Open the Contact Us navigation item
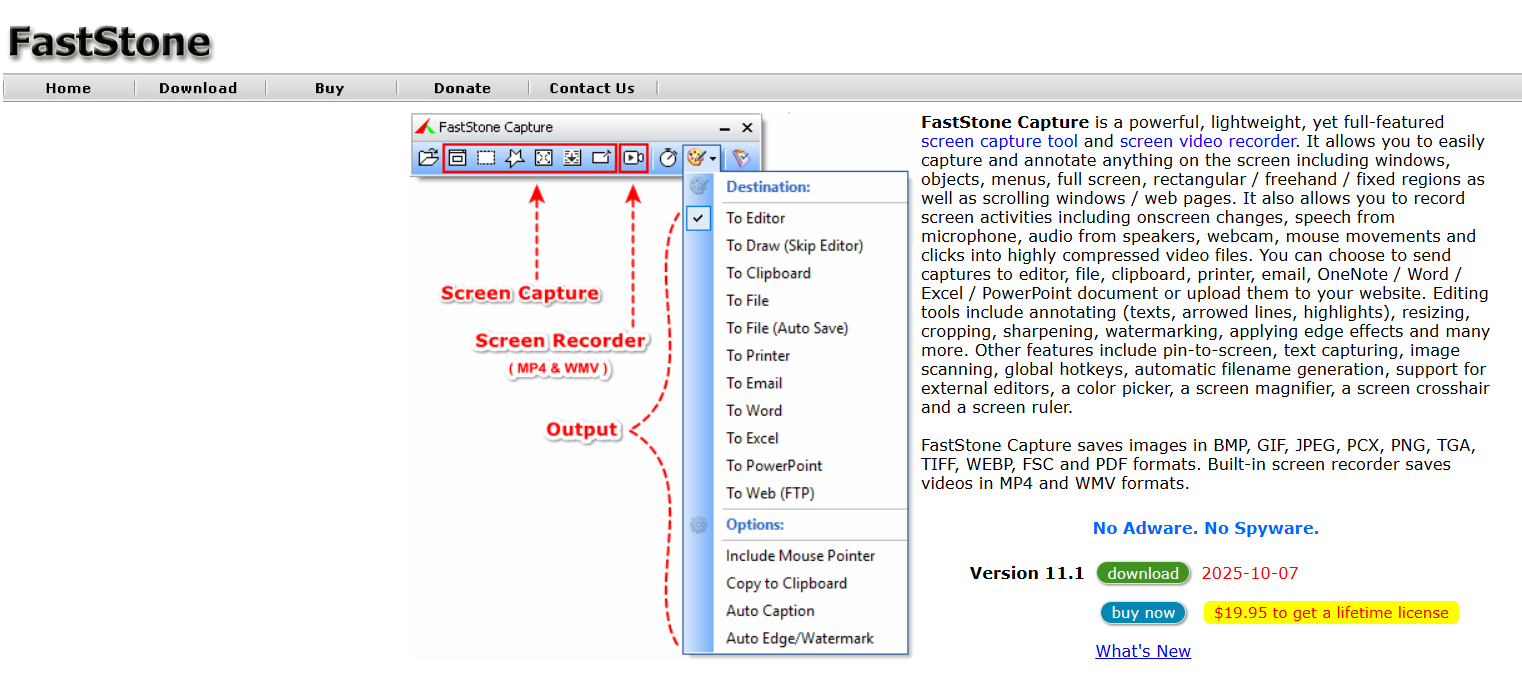1522x681 pixels. click(592, 88)
